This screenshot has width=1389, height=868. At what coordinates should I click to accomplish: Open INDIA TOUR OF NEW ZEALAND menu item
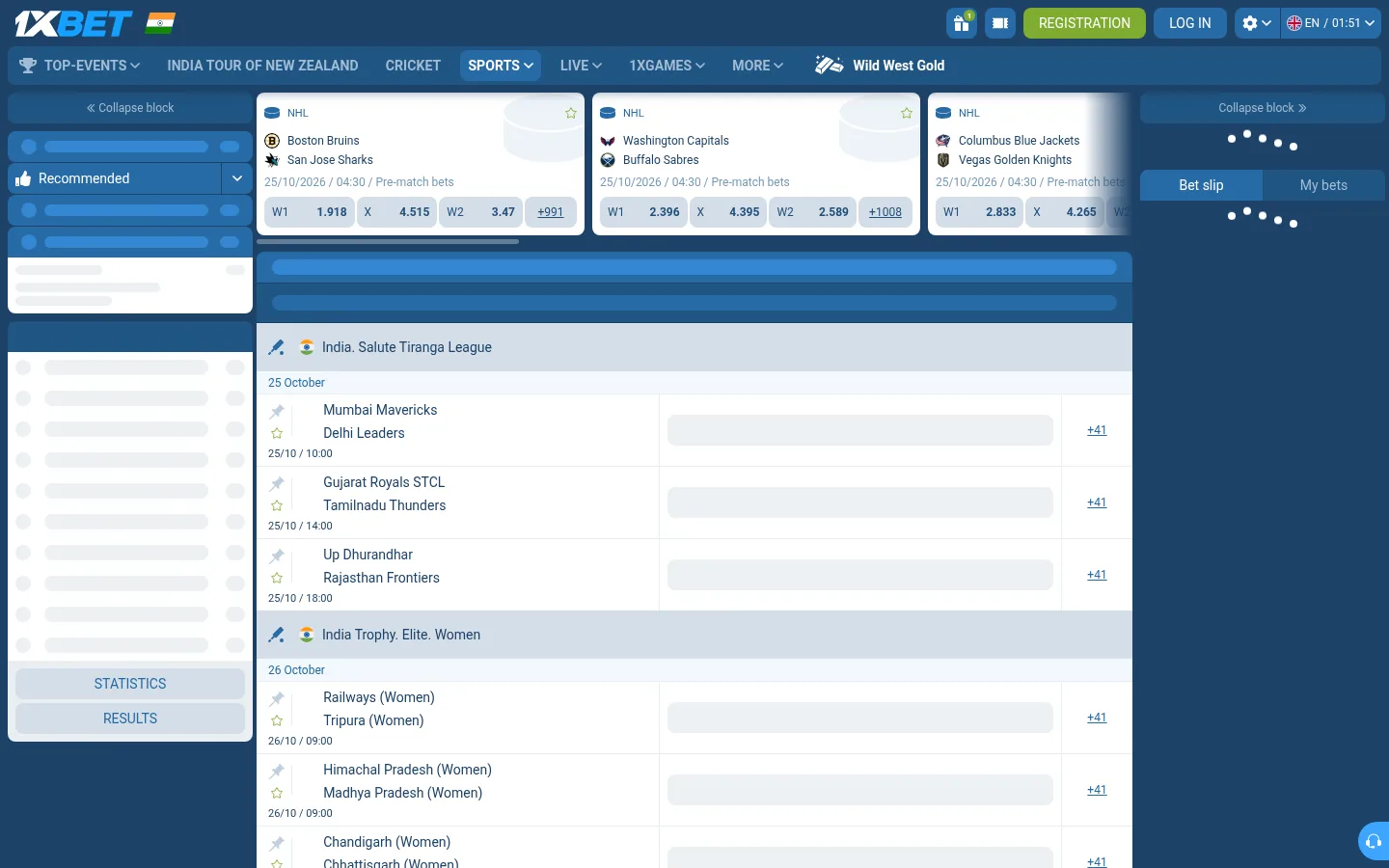[262, 66]
